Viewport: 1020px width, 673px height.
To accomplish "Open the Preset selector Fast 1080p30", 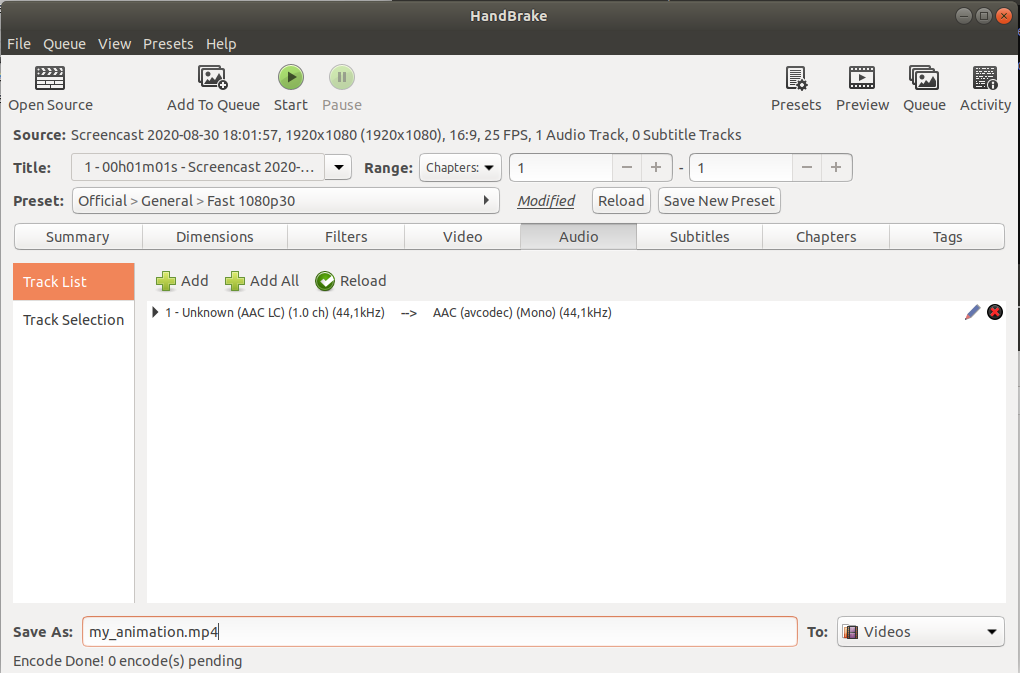I will (x=286, y=201).
